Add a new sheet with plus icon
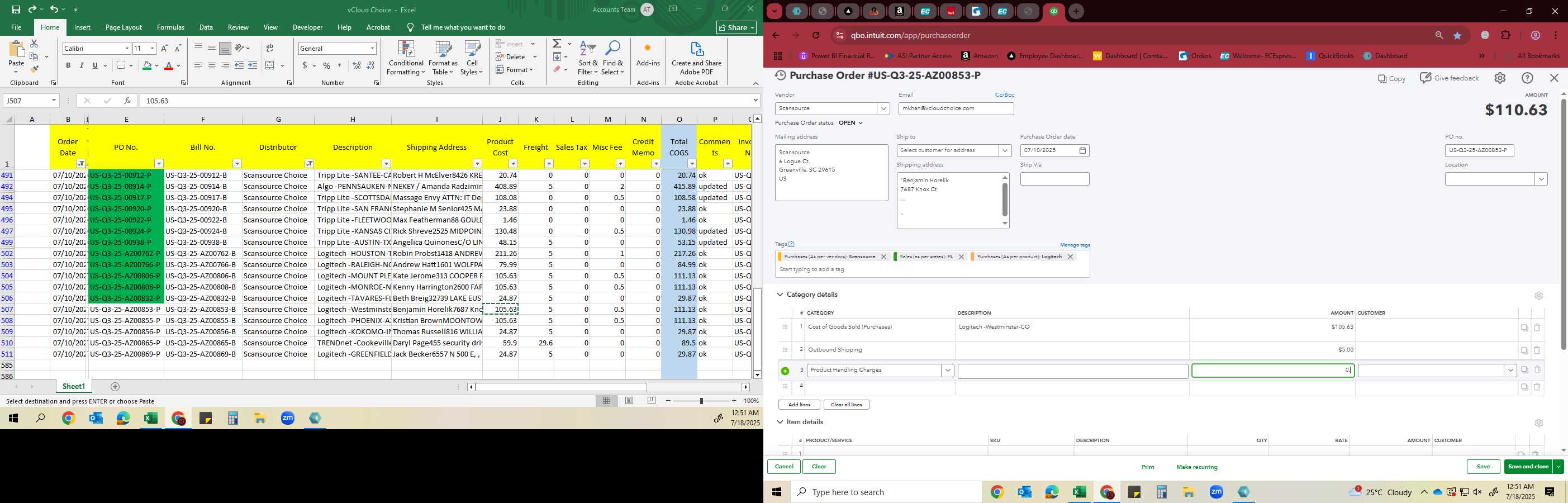 coord(115,387)
